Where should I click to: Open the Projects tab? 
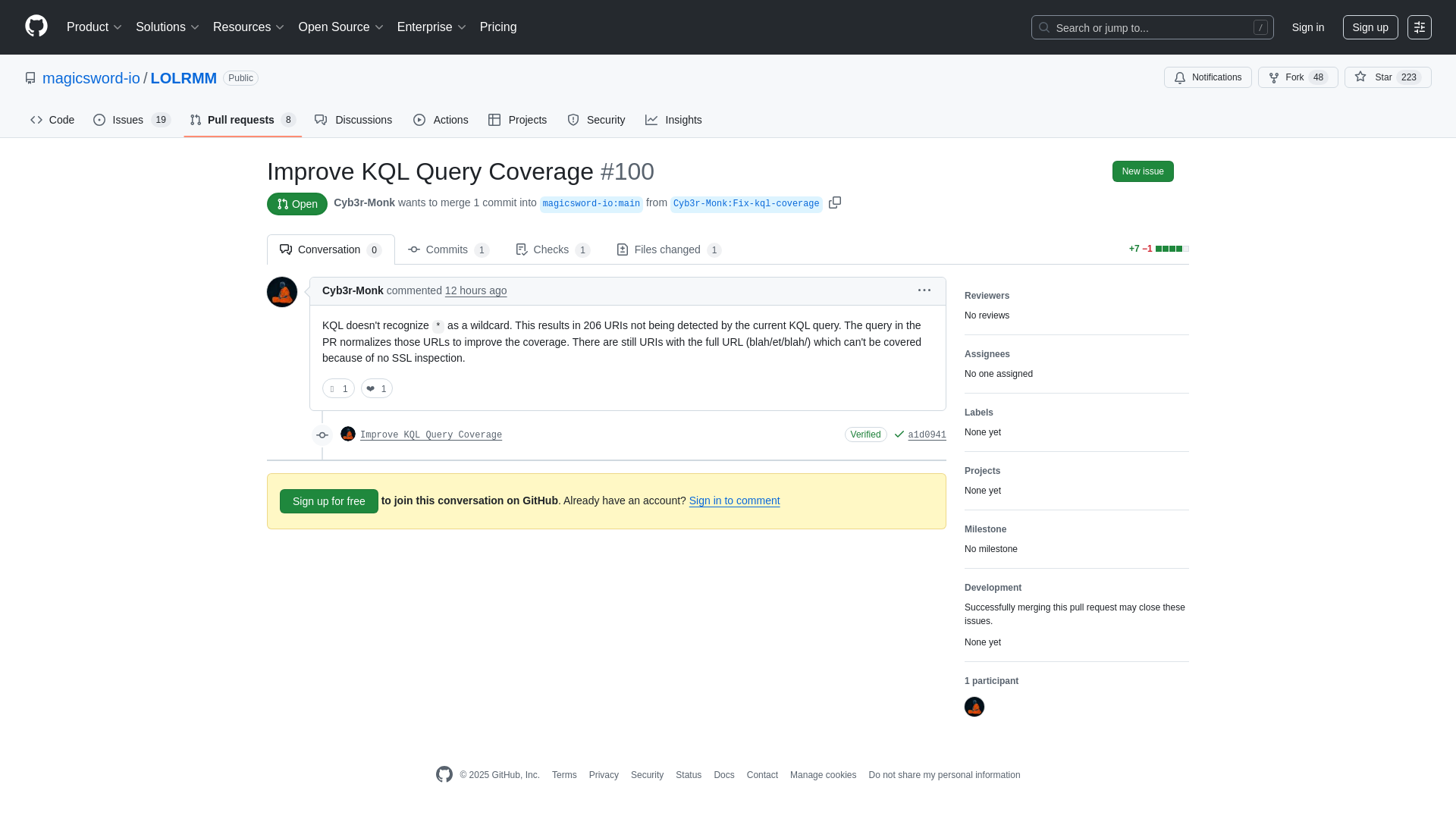click(x=517, y=120)
